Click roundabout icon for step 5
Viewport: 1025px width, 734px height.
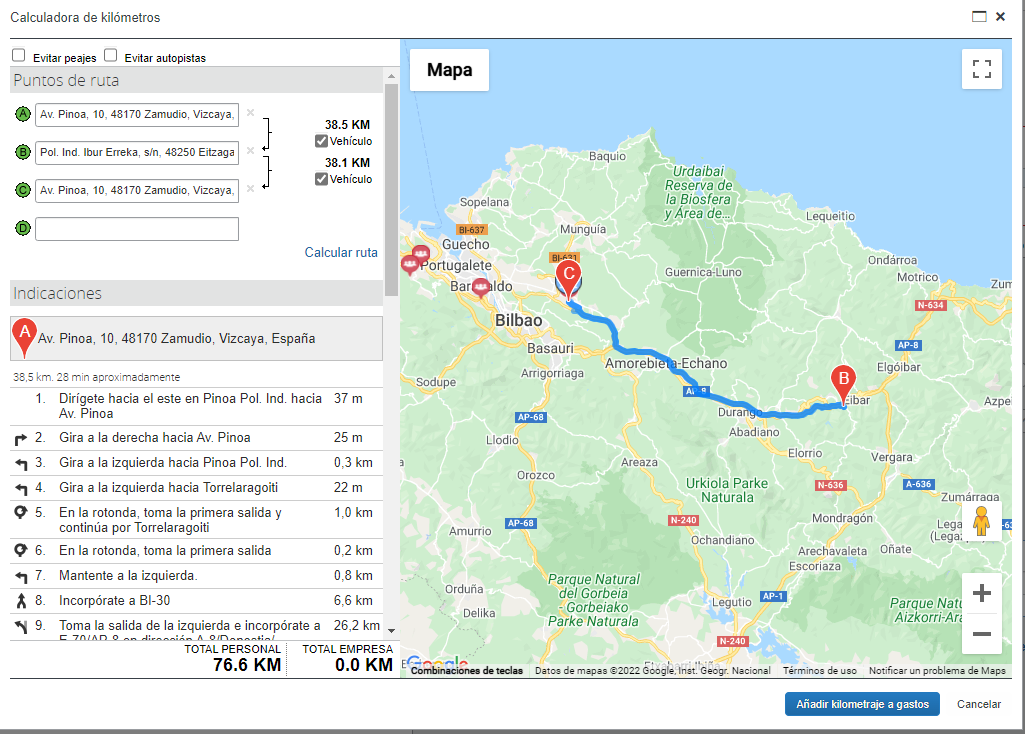click(x=21, y=512)
